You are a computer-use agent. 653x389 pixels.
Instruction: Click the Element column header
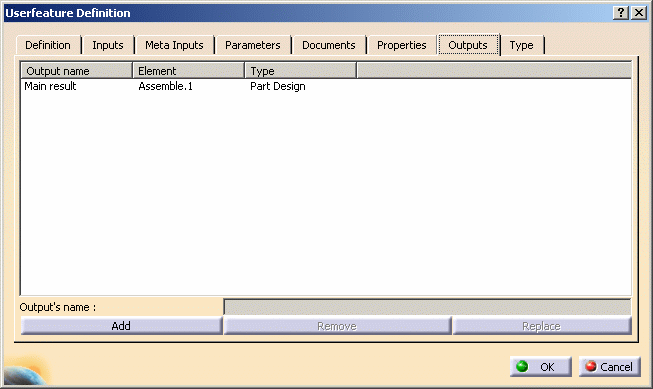click(189, 71)
